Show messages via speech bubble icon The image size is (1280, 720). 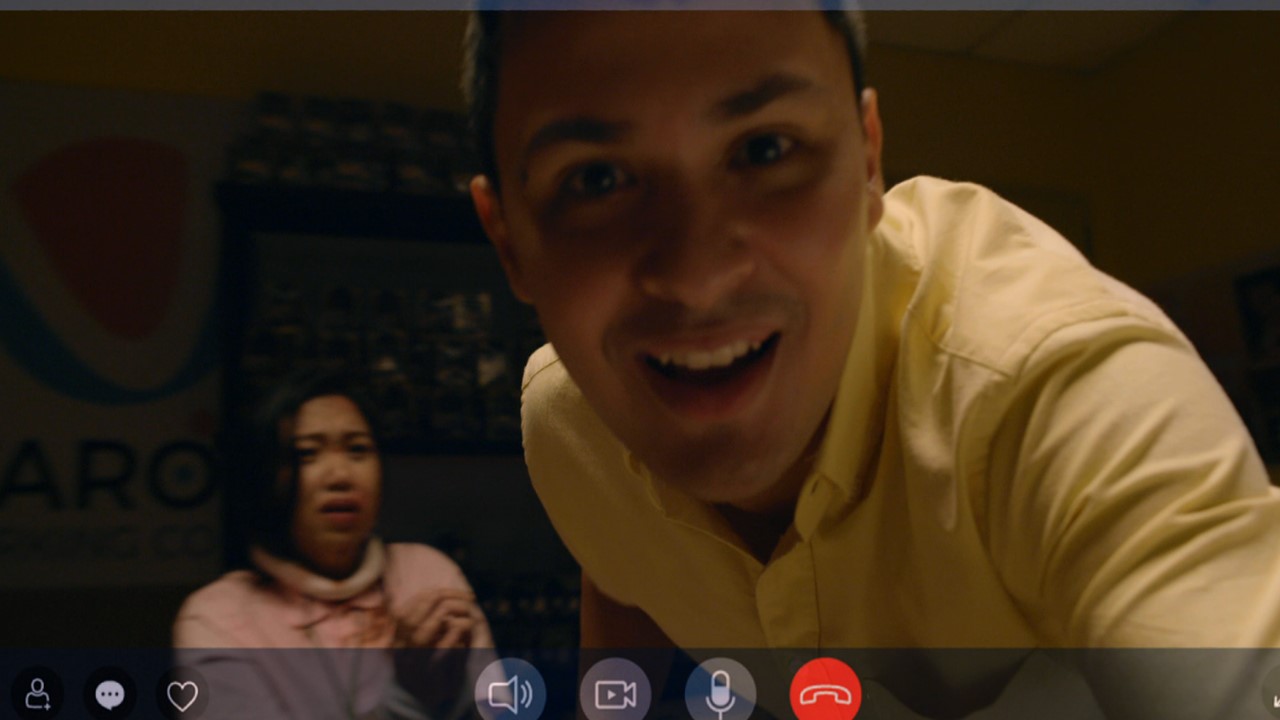point(110,694)
